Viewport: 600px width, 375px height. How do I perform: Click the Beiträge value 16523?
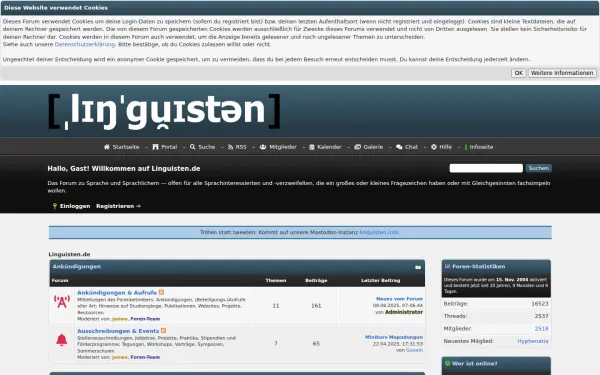click(540, 304)
